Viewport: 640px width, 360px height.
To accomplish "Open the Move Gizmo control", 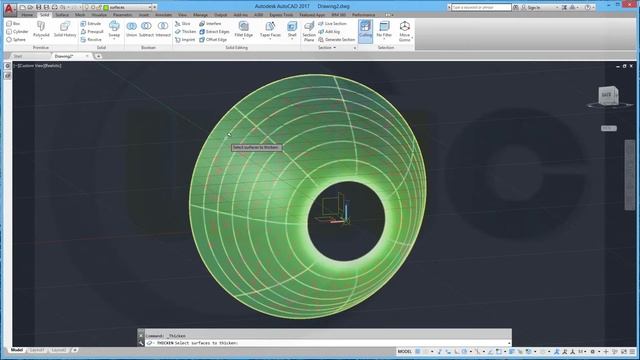I will click(404, 31).
